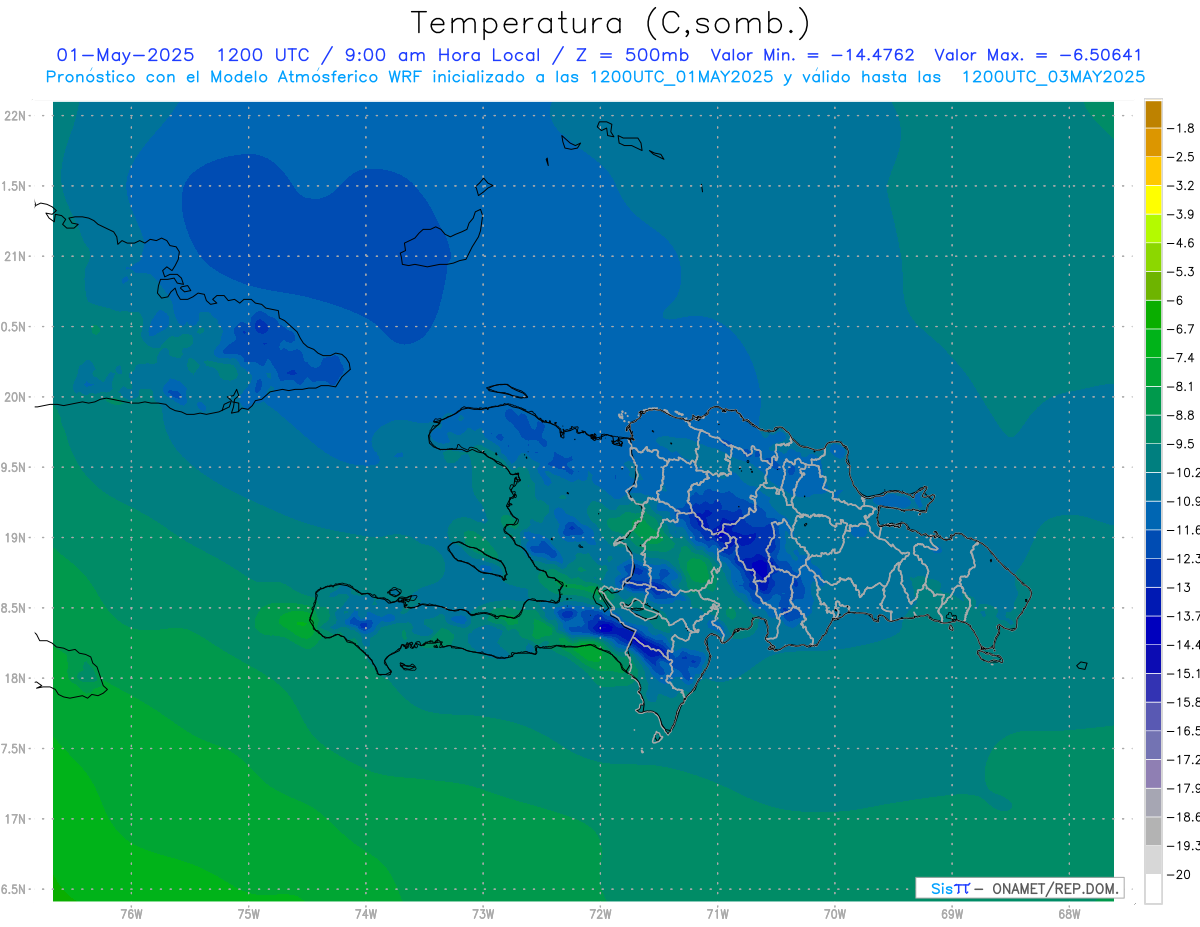Screen dimensions: 1200x927
Task: Click the "-6.7" legend value
Action: coord(1181,329)
